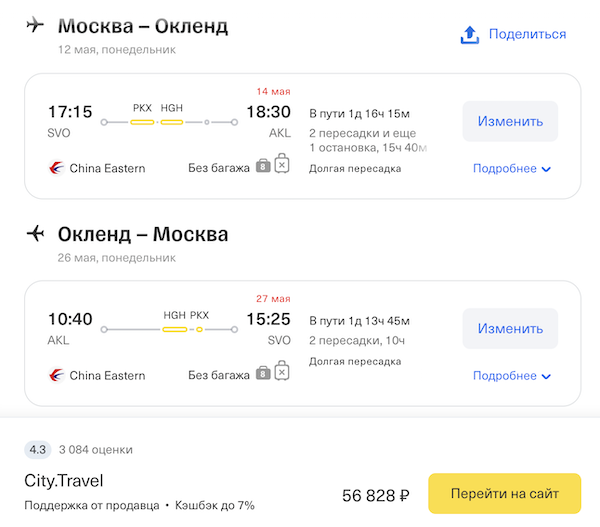Click the outbound departing plane icon
Screen dimensions: 600x527
pyautogui.click(x=35, y=25)
